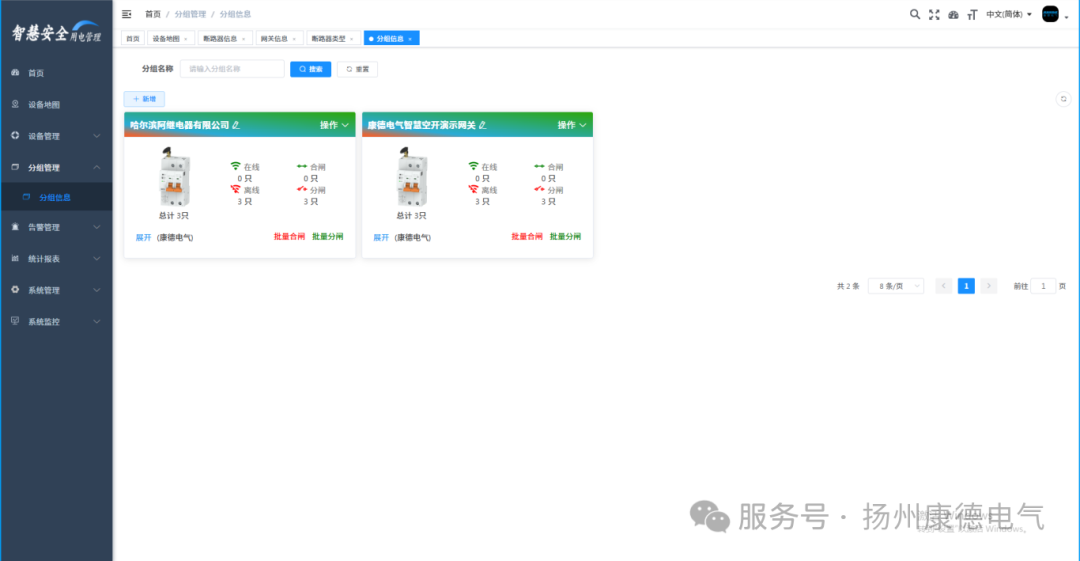Go to the previous page arrow
This screenshot has width=1080, height=561.
pos(944,286)
